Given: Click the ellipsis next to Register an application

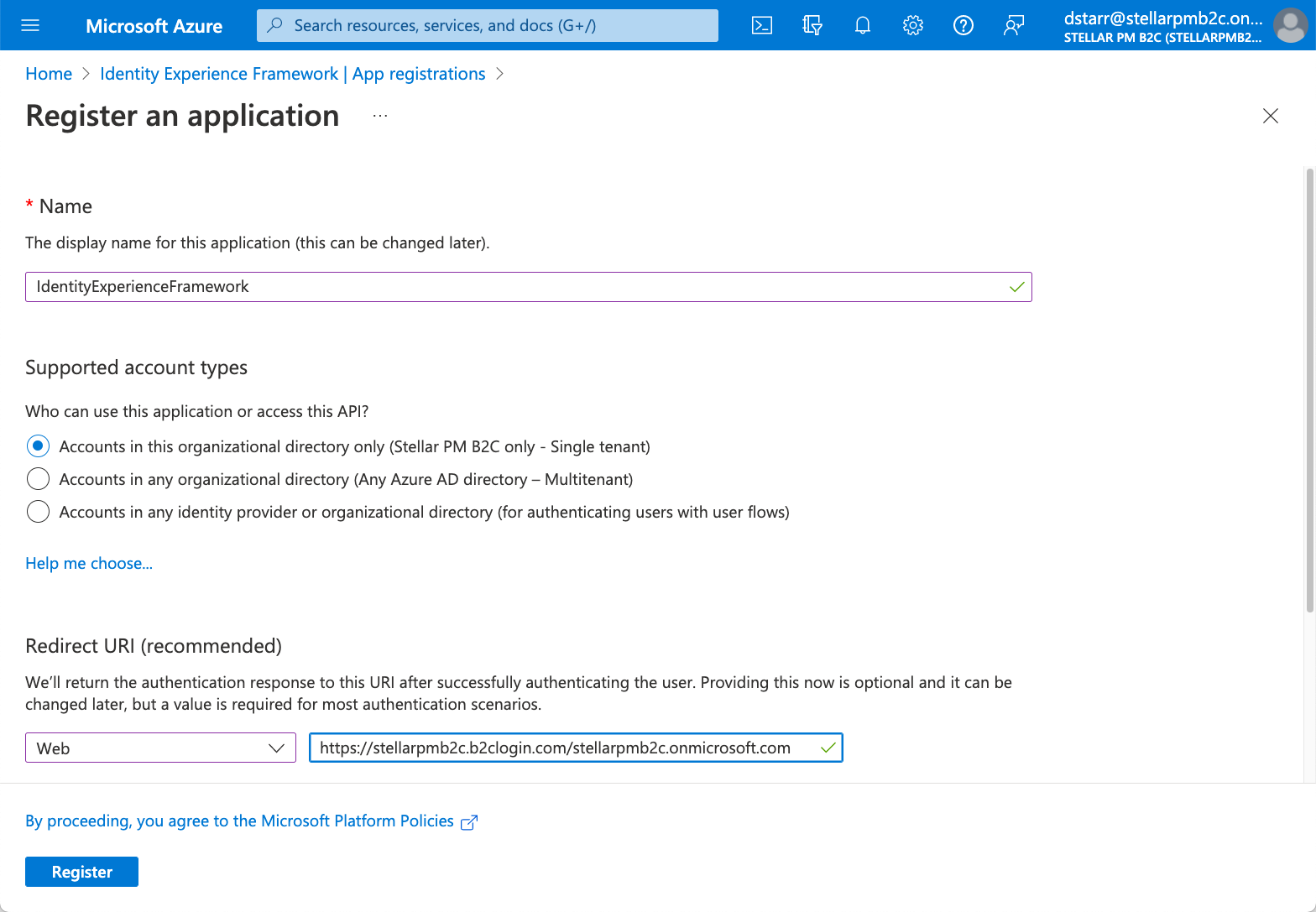Looking at the screenshot, I should pyautogui.click(x=380, y=116).
